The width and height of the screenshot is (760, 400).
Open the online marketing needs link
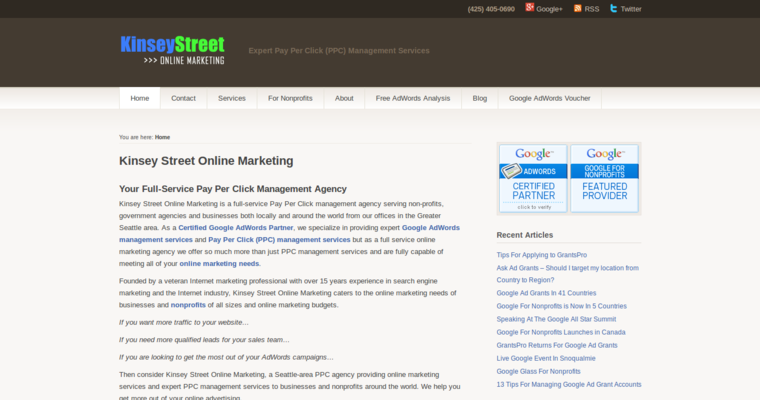coord(219,264)
